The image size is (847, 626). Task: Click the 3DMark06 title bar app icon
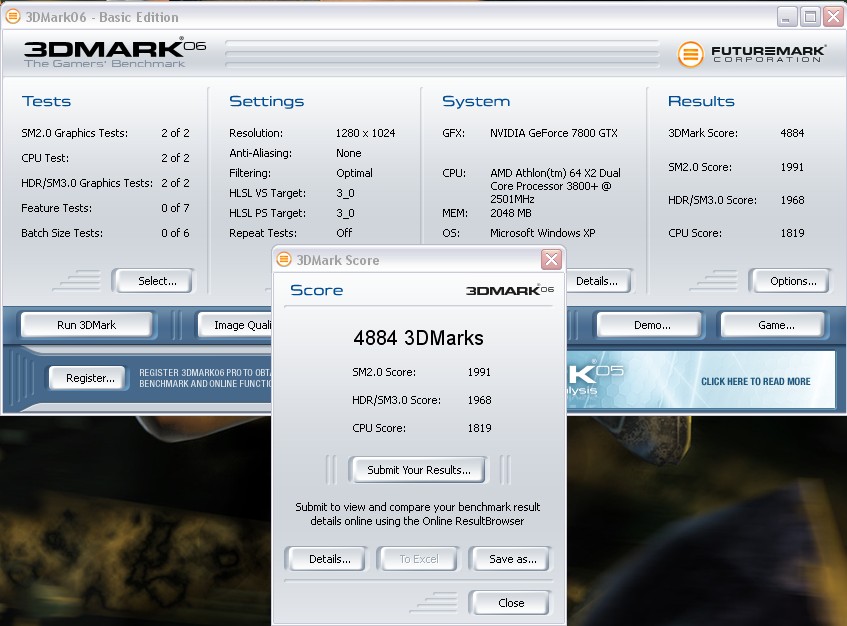[13, 17]
